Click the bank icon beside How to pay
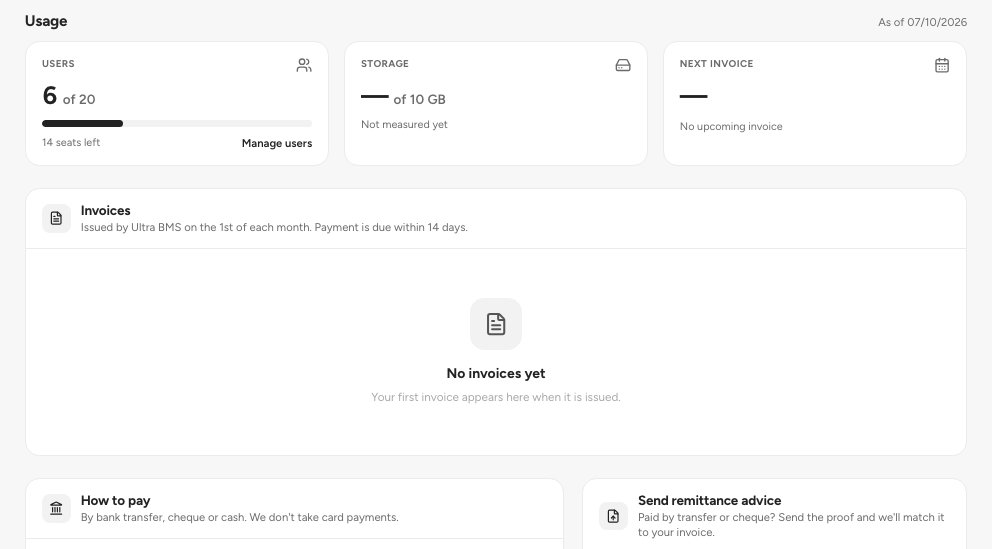 56,509
